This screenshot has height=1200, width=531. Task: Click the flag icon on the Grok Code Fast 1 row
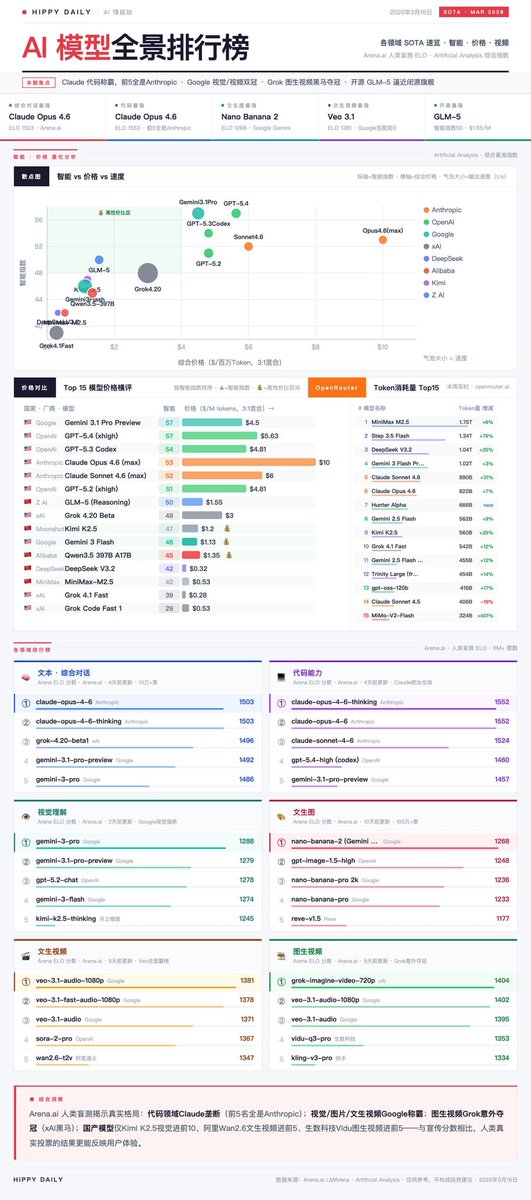tap(27, 607)
